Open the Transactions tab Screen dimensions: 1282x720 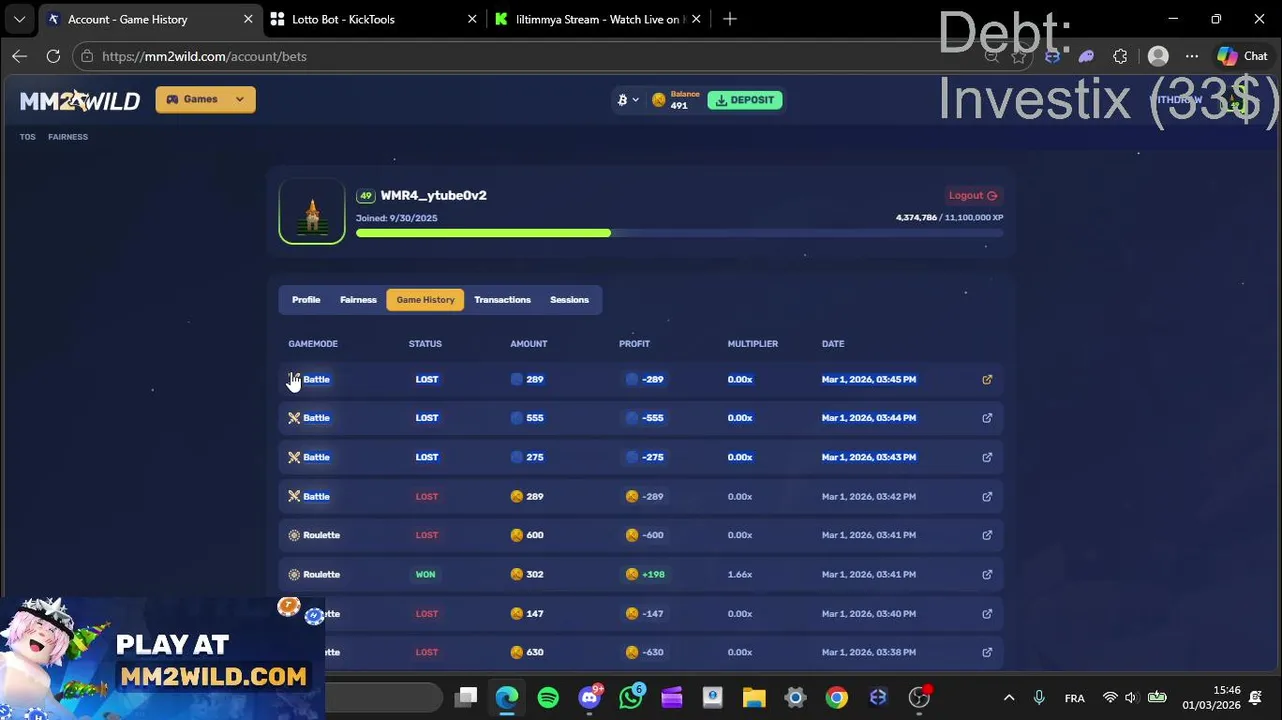tap(502, 300)
